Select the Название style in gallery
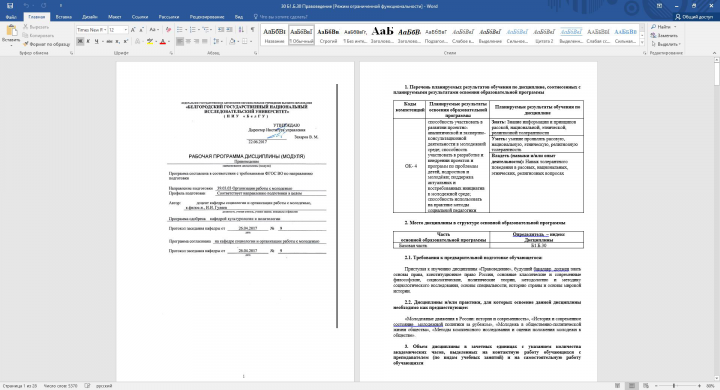720x390 pixels. pos(275,35)
